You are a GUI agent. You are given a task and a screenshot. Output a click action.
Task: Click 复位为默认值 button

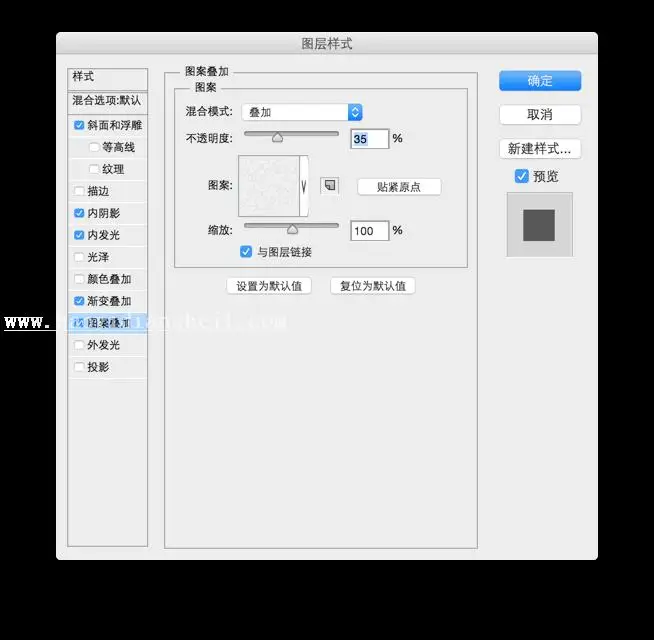pos(373,286)
